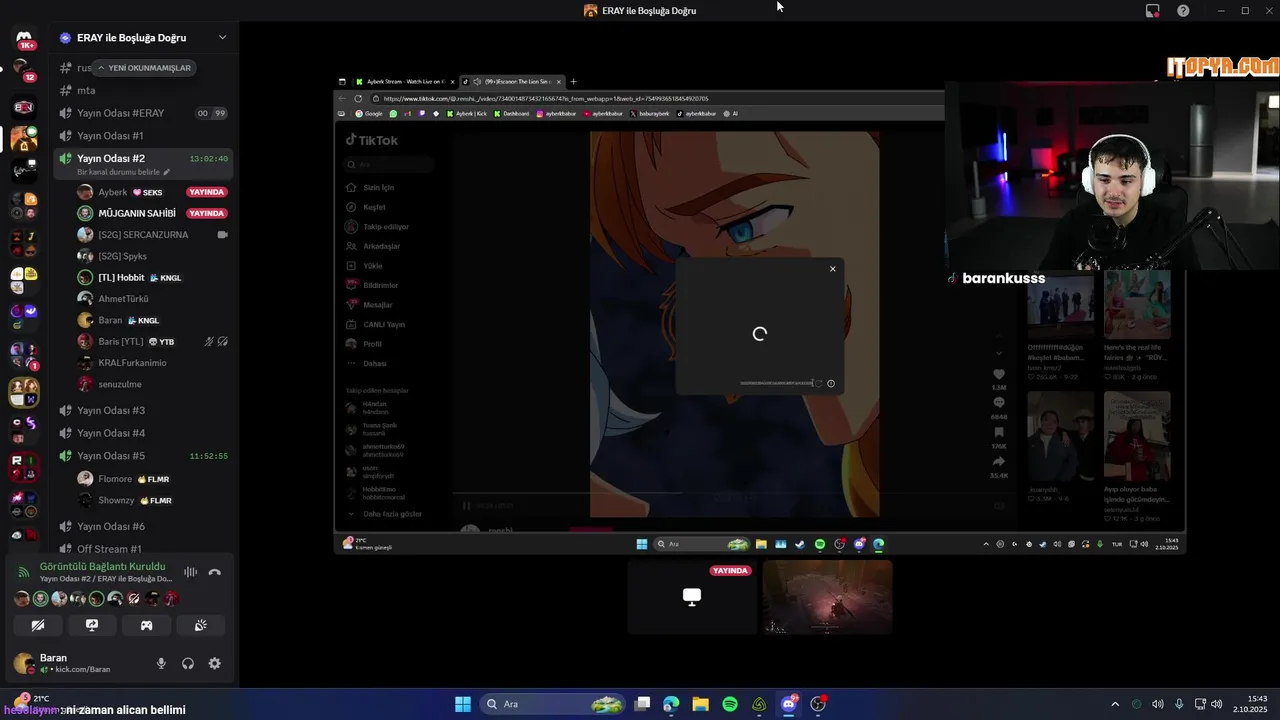This screenshot has height=720, width=1280.
Task: Edit channel status 'Bir kanal durumu belirle'
Action: (x=124, y=172)
